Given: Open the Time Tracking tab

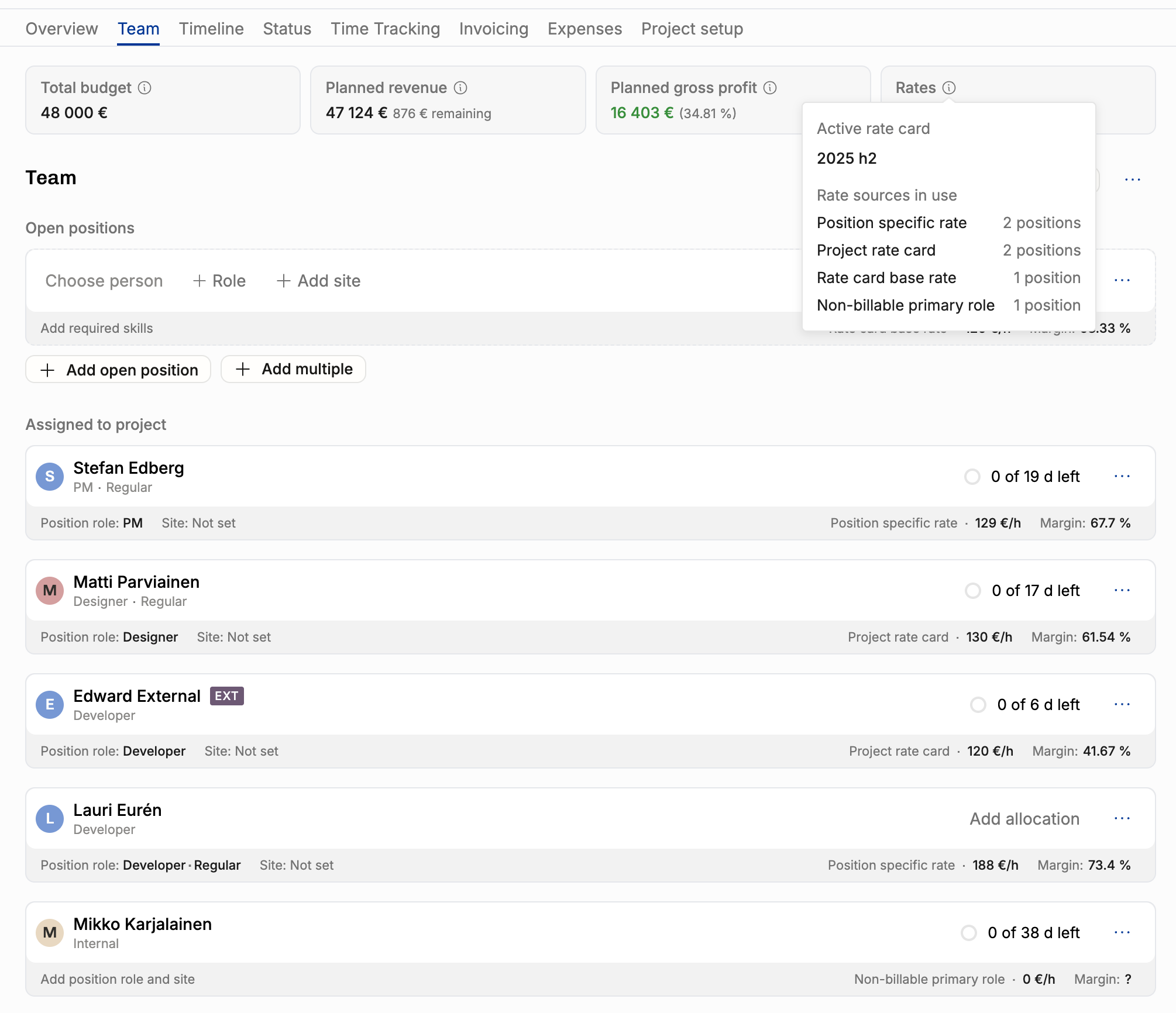Looking at the screenshot, I should coord(385,29).
